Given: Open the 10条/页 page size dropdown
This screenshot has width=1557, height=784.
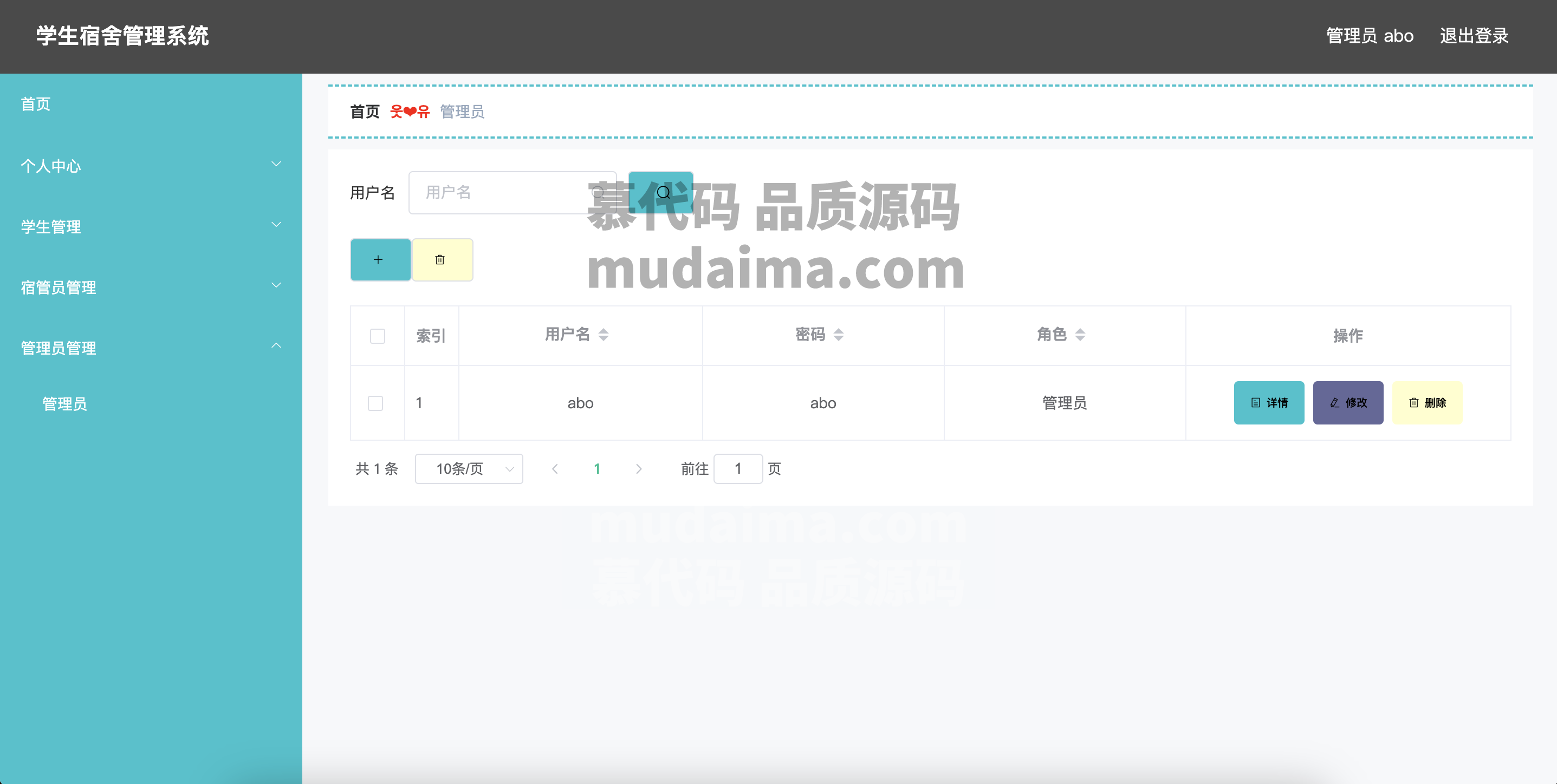Looking at the screenshot, I should tap(469, 469).
